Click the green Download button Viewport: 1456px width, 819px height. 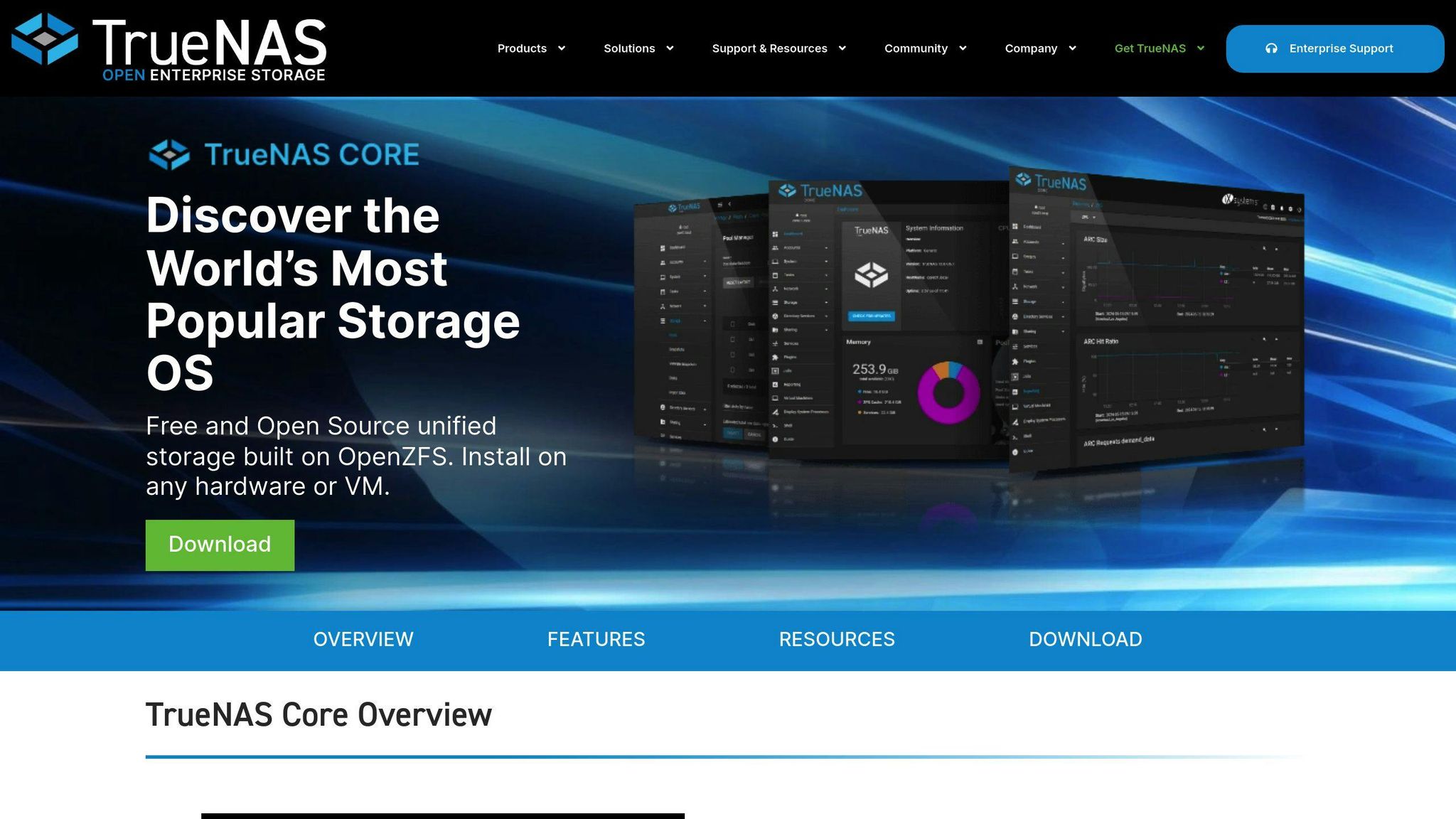220,545
